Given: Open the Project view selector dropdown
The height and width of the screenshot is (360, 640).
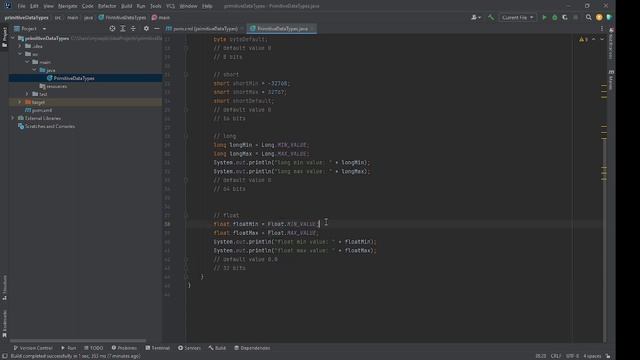Looking at the screenshot, I should [x=30, y=29].
